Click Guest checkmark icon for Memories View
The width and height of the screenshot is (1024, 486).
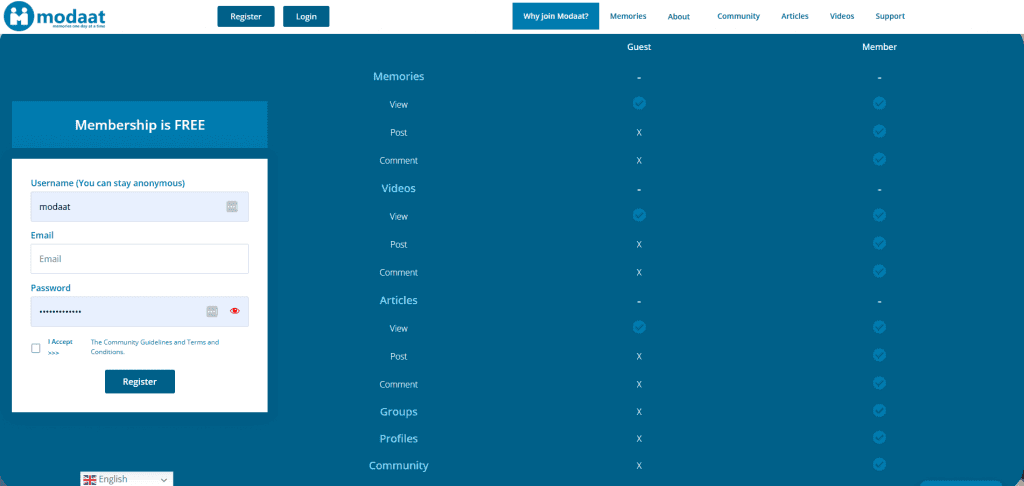(639, 103)
